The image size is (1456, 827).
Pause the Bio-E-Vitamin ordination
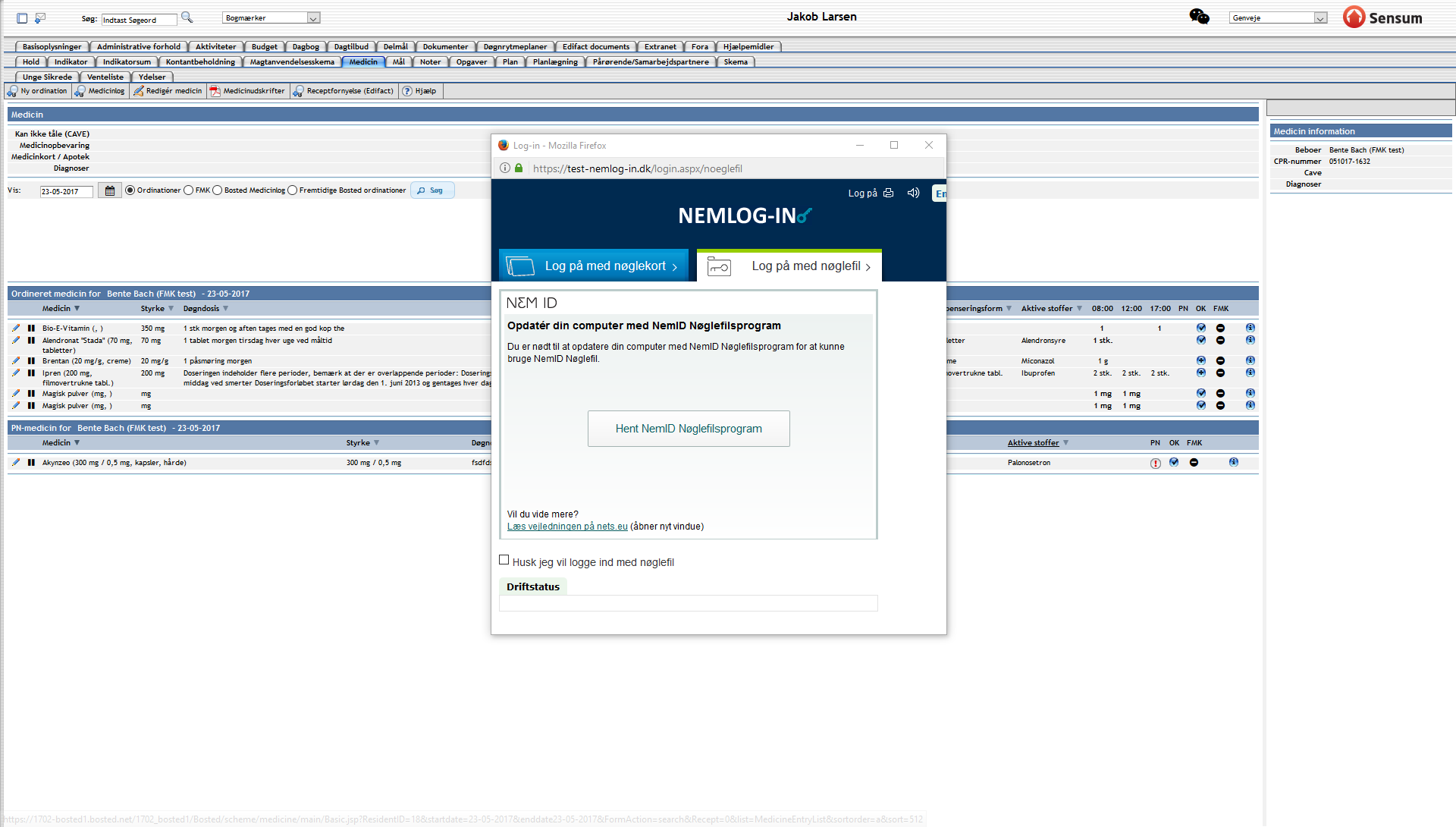pyautogui.click(x=31, y=329)
